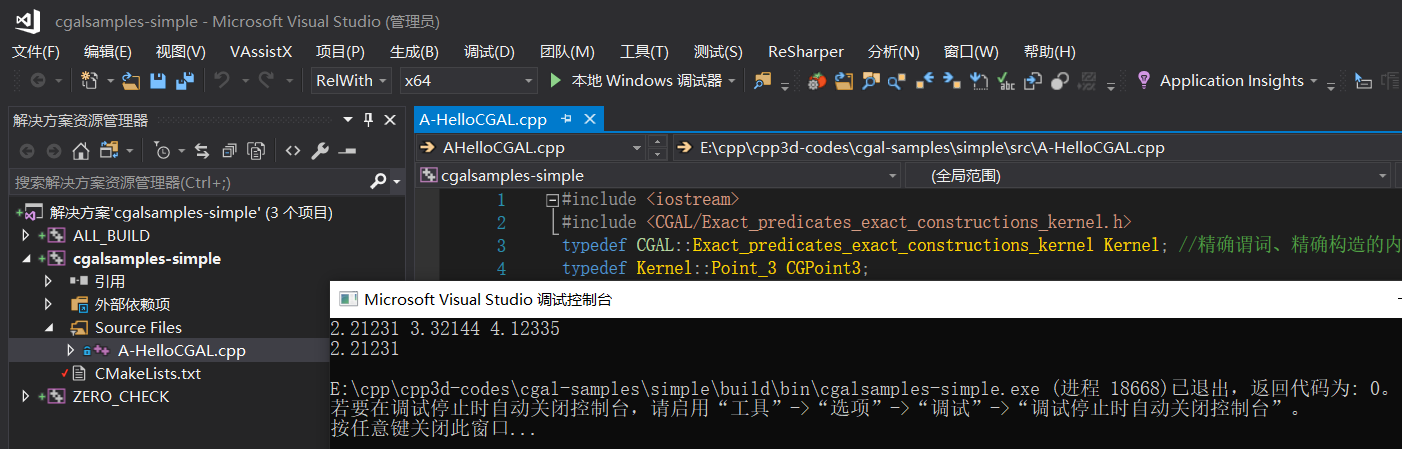Viewport: 1402px width, 449px height.
Task: Open the 帮助(H) menu
Action: click(1050, 51)
